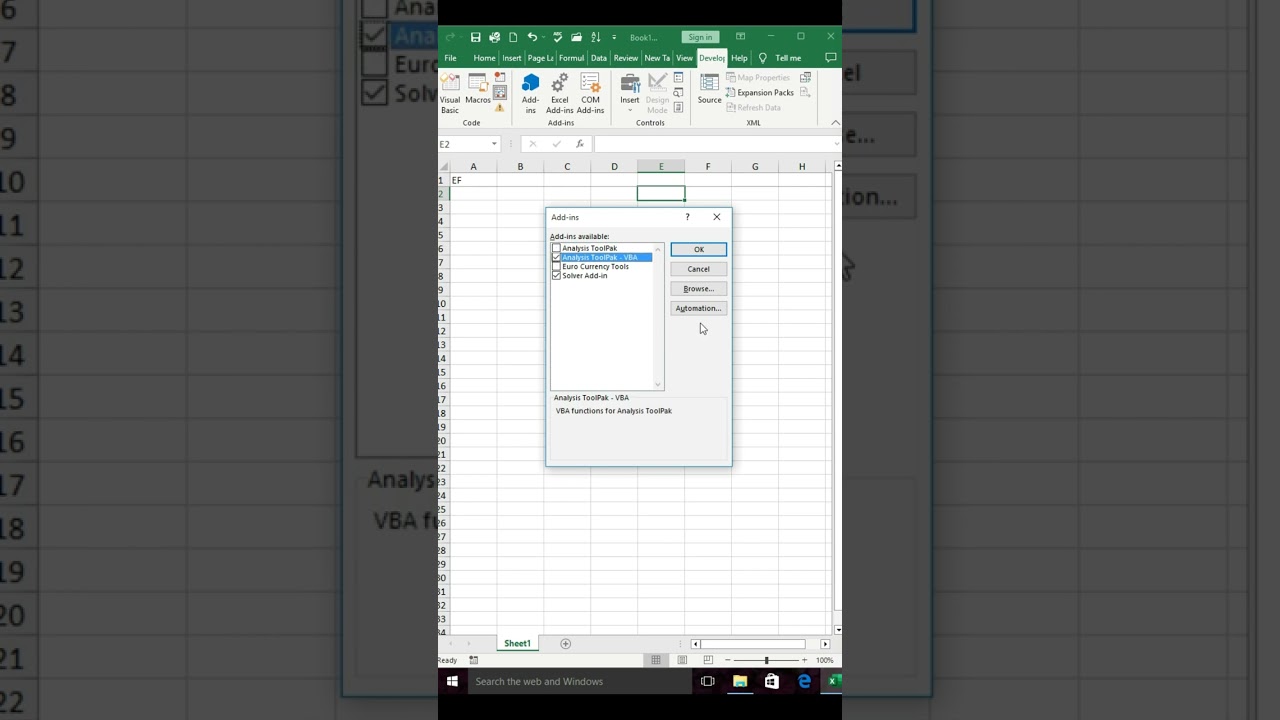Click the View Code icon in Controls

click(x=679, y=92)
